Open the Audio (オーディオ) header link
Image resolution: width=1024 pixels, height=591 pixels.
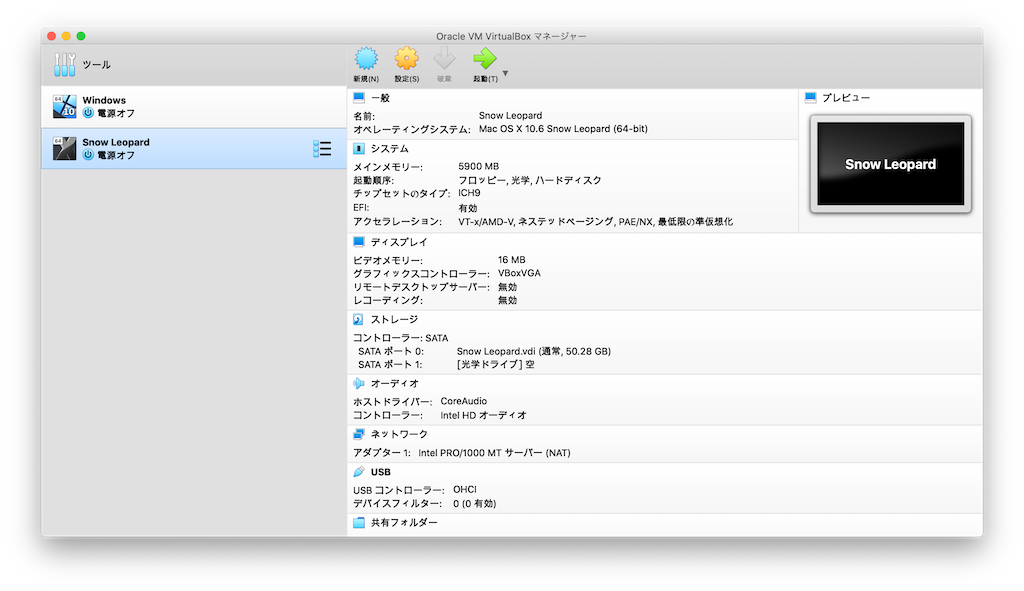pyautogui.click(x=394, y=383)
